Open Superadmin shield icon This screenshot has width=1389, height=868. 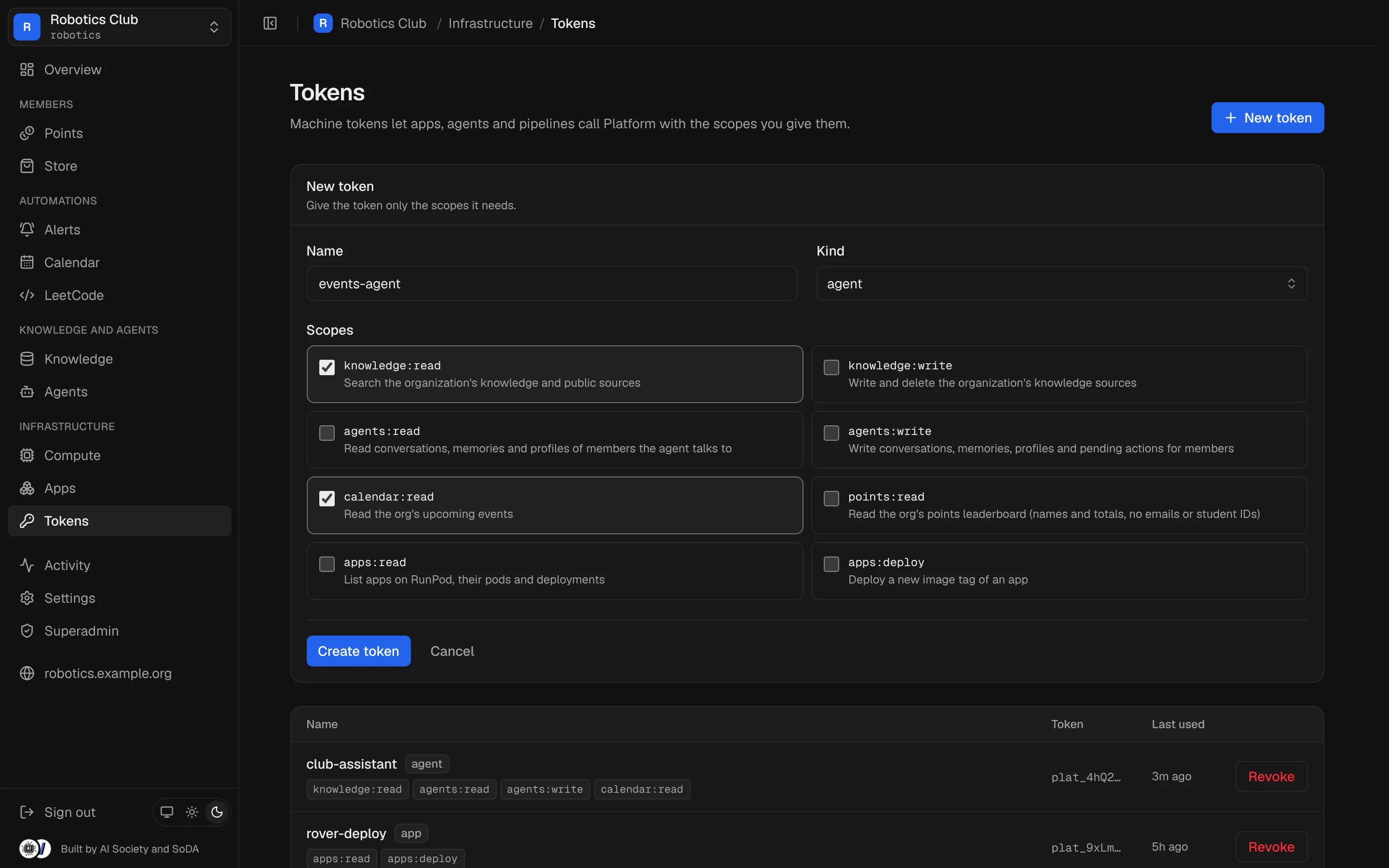click(27, 630)
